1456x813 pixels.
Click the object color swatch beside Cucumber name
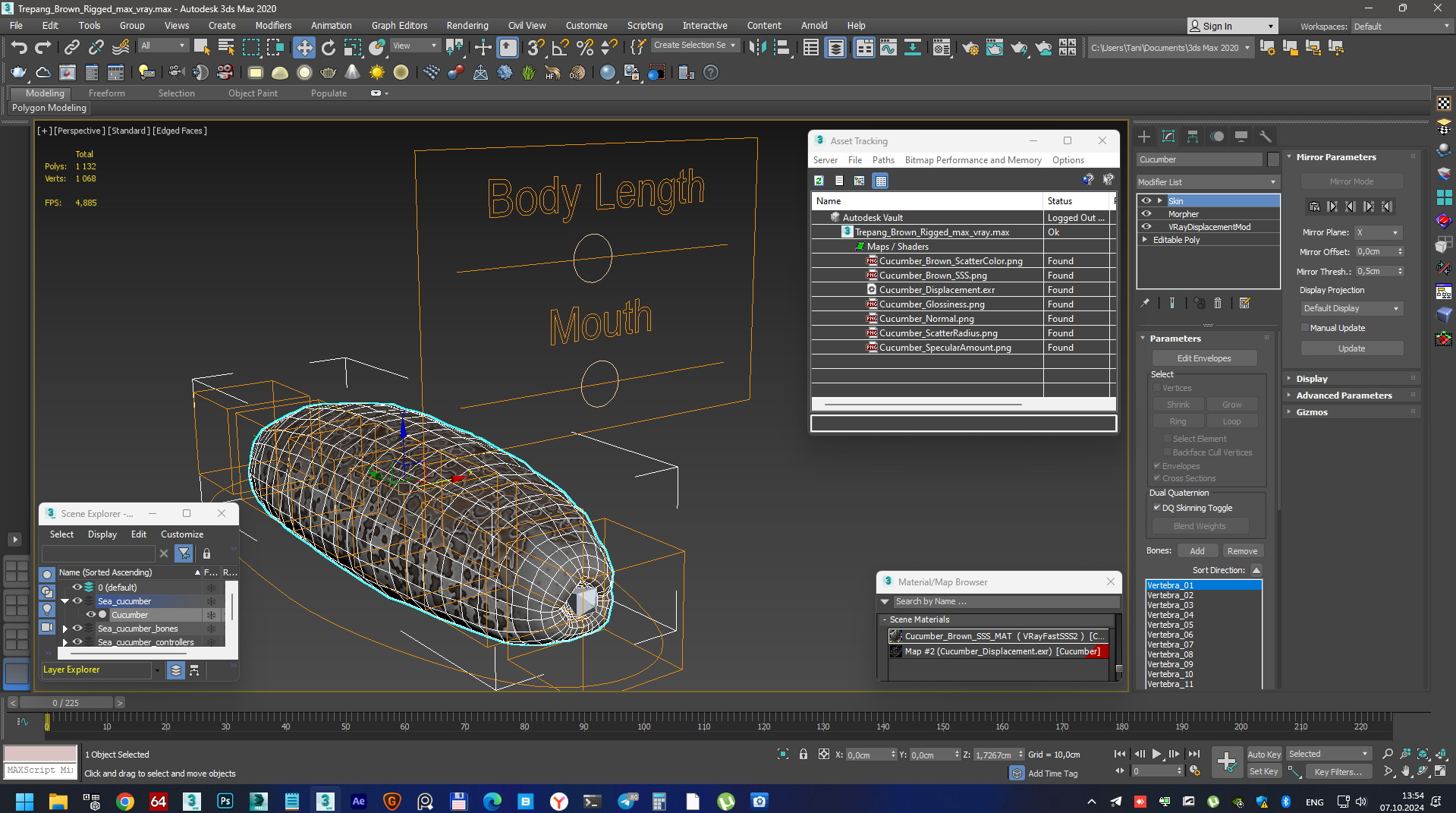click(x=1273, y=159)
